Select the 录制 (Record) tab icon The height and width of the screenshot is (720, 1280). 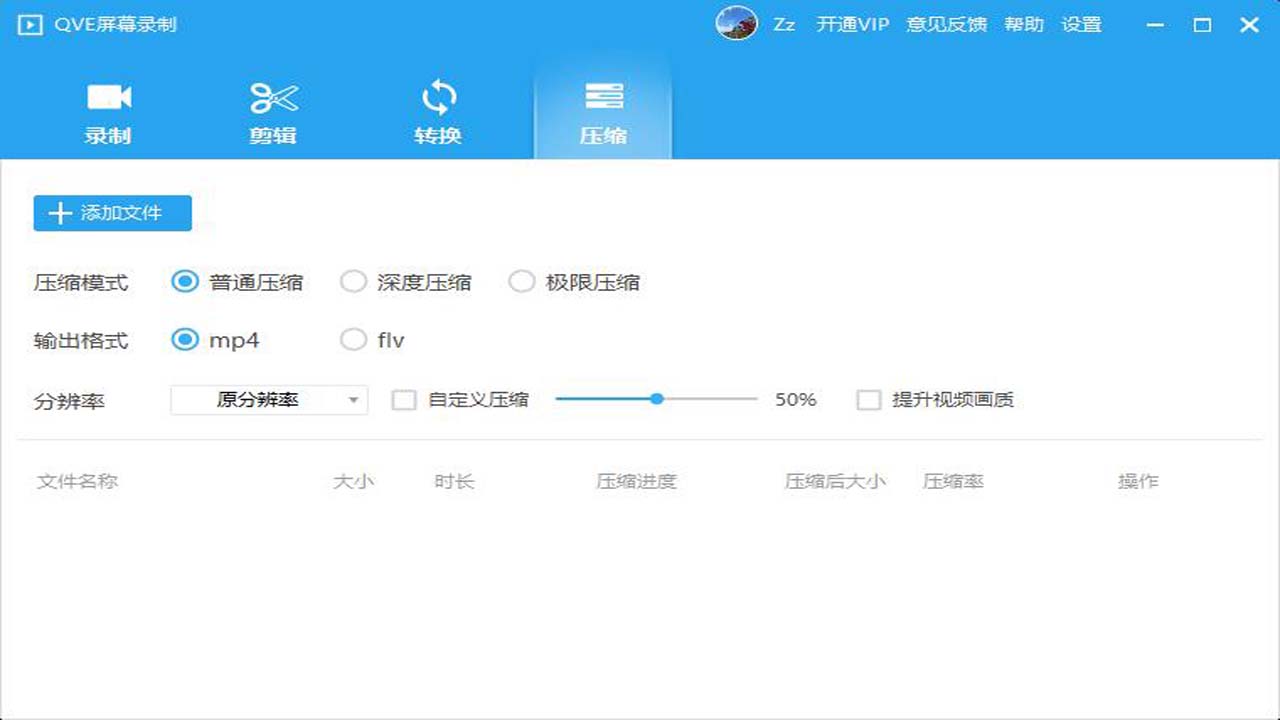(107, 96)
